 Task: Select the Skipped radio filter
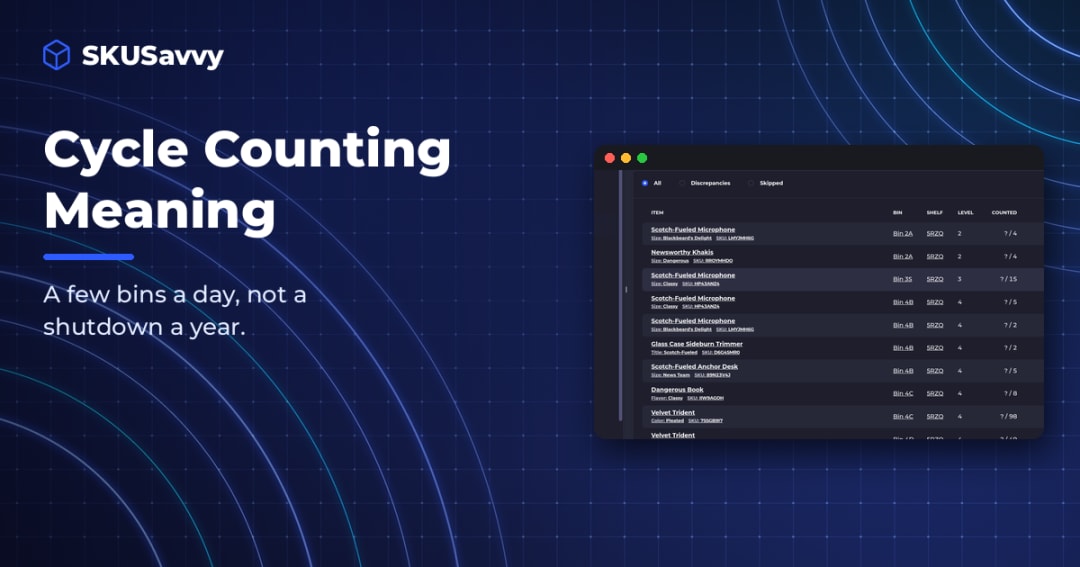[x=751, y=183]
